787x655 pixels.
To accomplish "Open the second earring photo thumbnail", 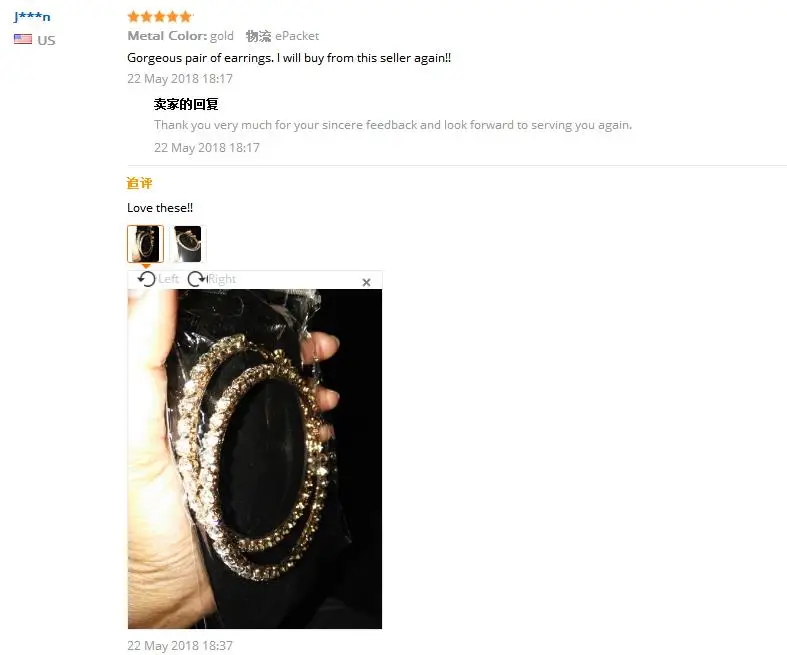I will coord(188,244).
